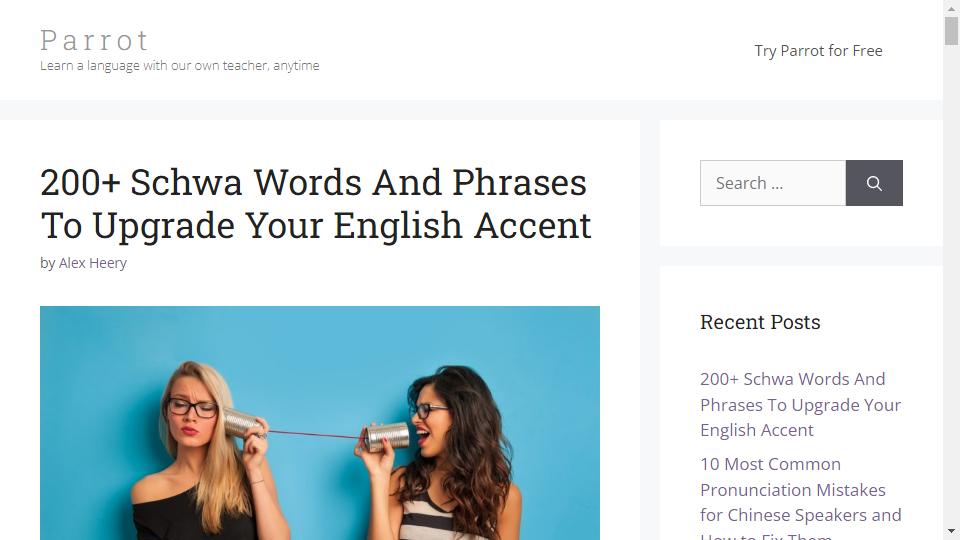Select the Recent Posts sidebar heading
Image resolution: width=960 pixels, height=540 pixels.
[760, 322]
